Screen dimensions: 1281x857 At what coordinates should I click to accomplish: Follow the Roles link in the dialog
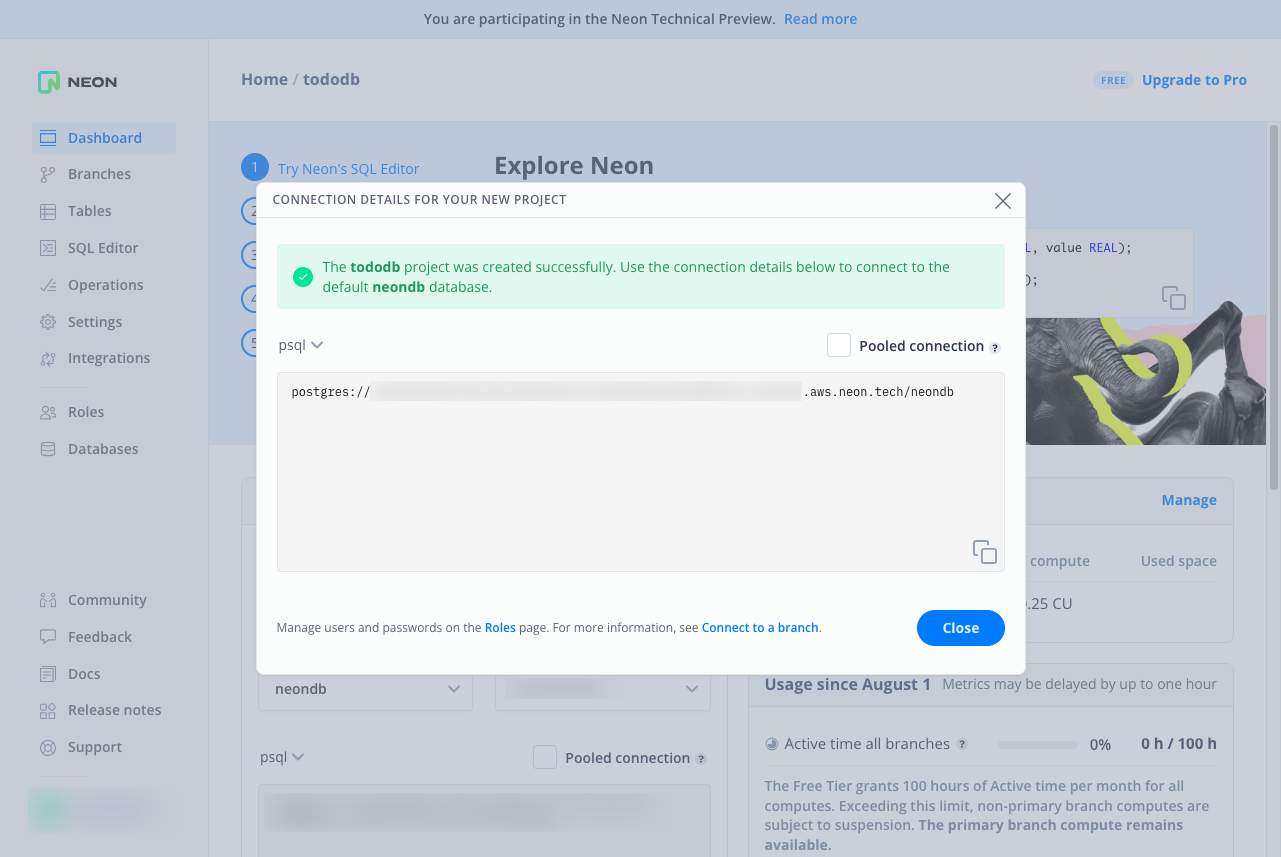pos(500,628)
